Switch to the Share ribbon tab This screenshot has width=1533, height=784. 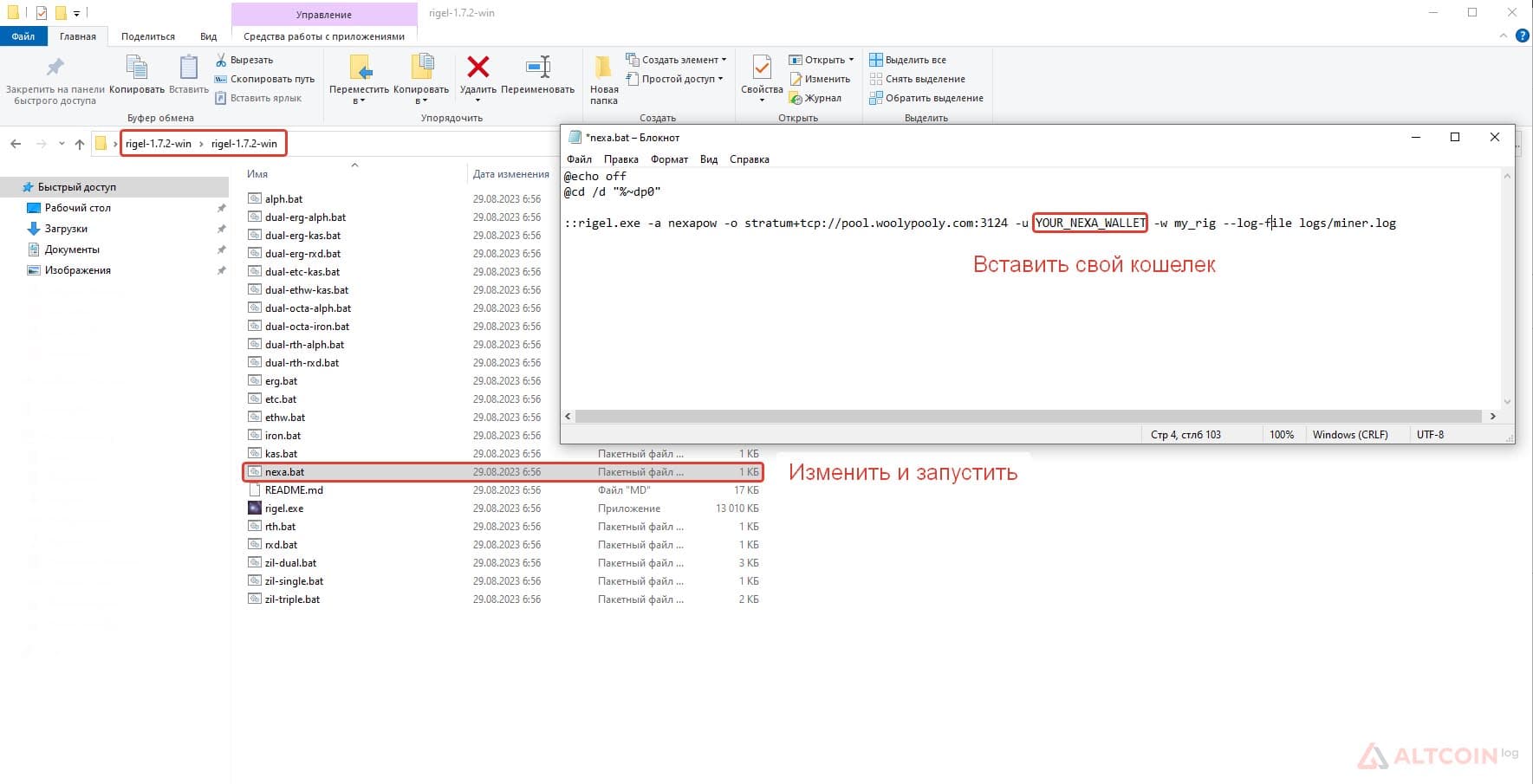(x=147, y=36)
